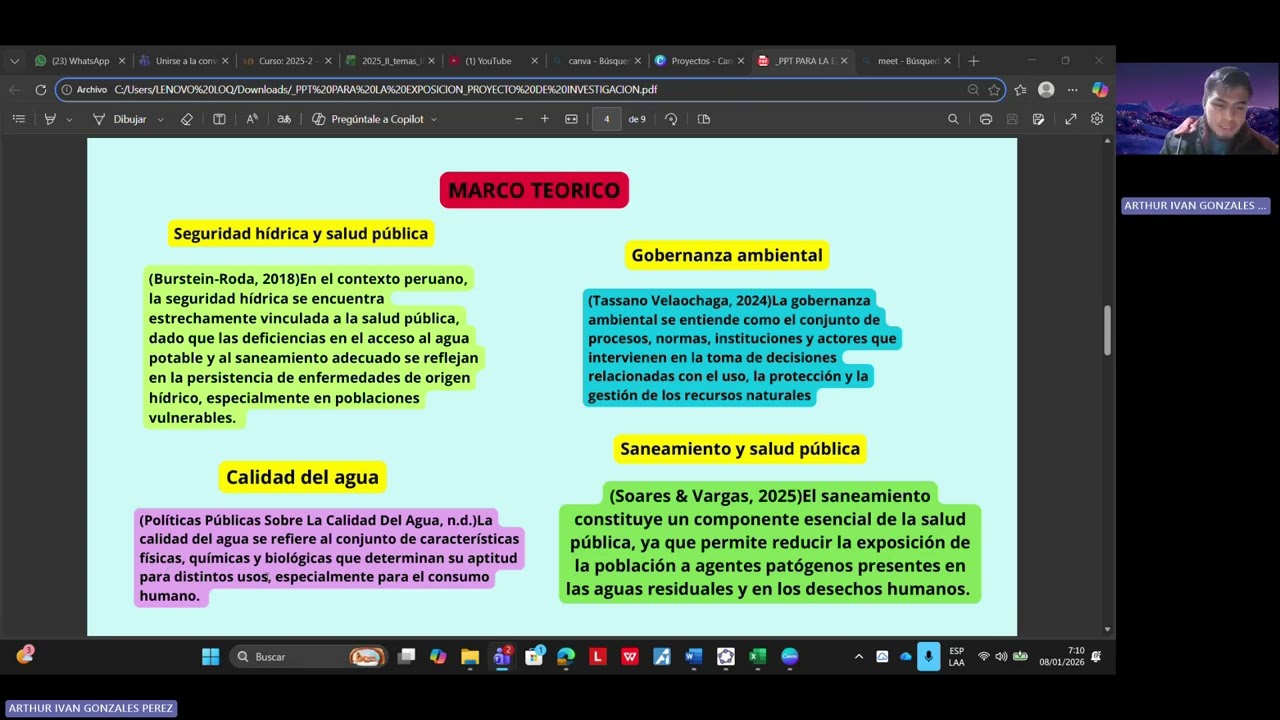This screenshot has height=720, width=1280.
Task: Click the Saneamiento y salud pública heading
Action: coord(740,449)
